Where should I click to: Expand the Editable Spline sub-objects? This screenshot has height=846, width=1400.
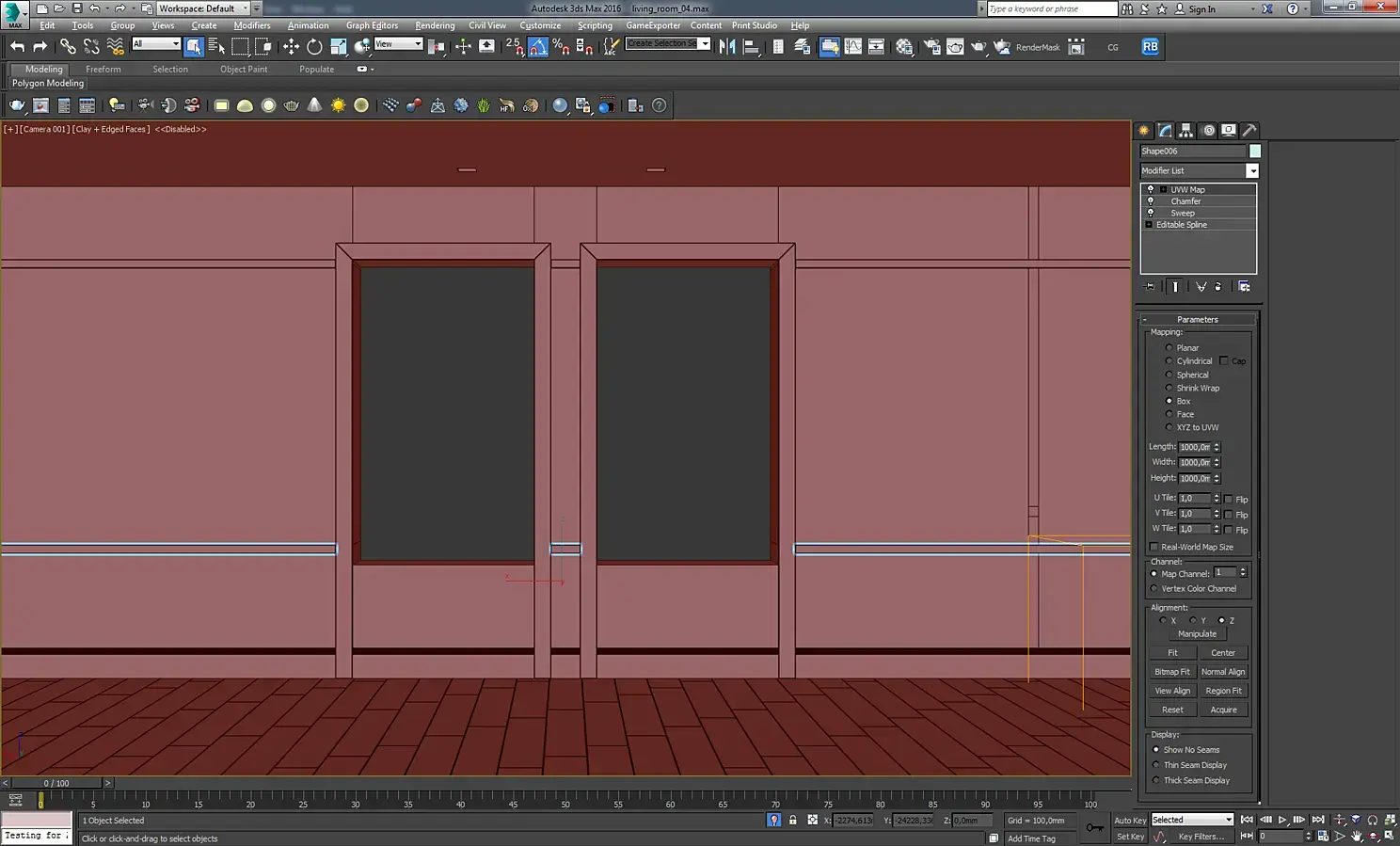coord(1149,225)
